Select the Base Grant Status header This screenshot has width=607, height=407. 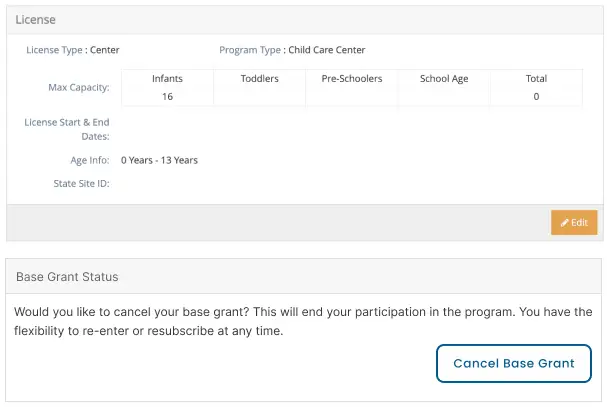click(x=304, y=276)
